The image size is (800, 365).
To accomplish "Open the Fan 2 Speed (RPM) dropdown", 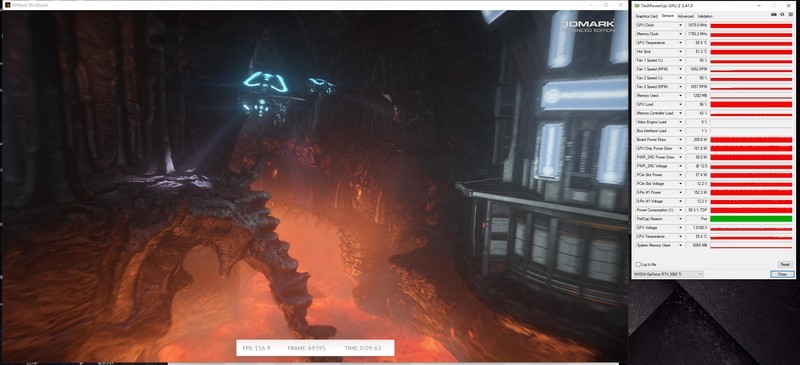I will 680,87.
